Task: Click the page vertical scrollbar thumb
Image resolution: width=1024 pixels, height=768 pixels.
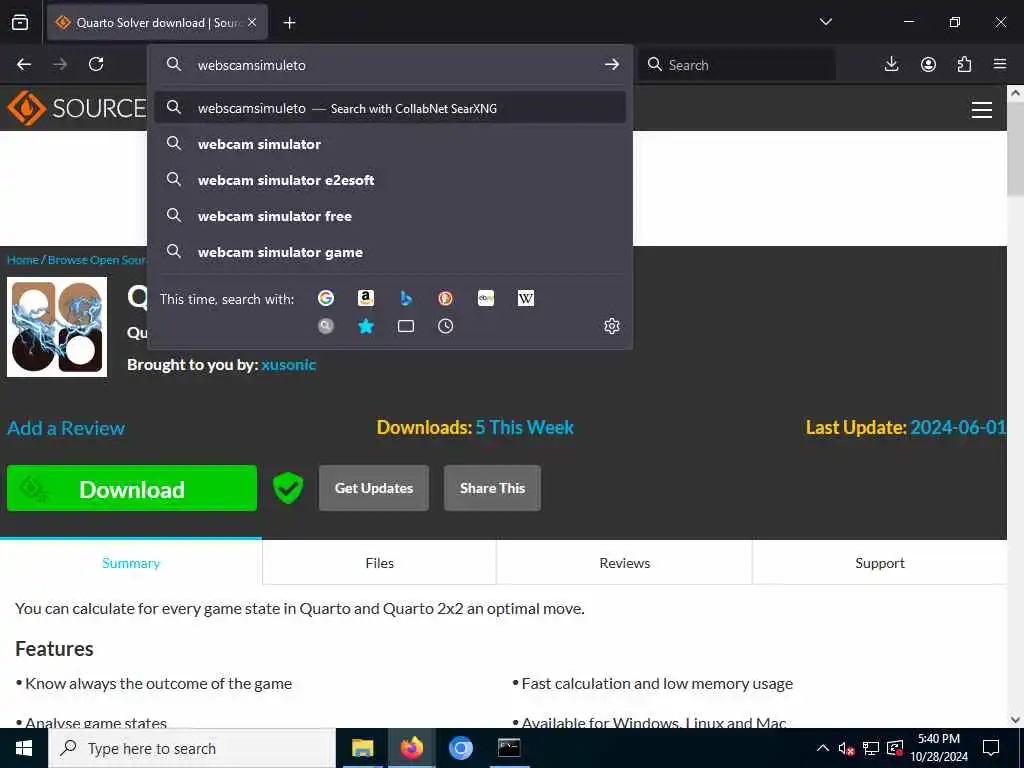Action: pyautogui.click(x=1016, y=150)
